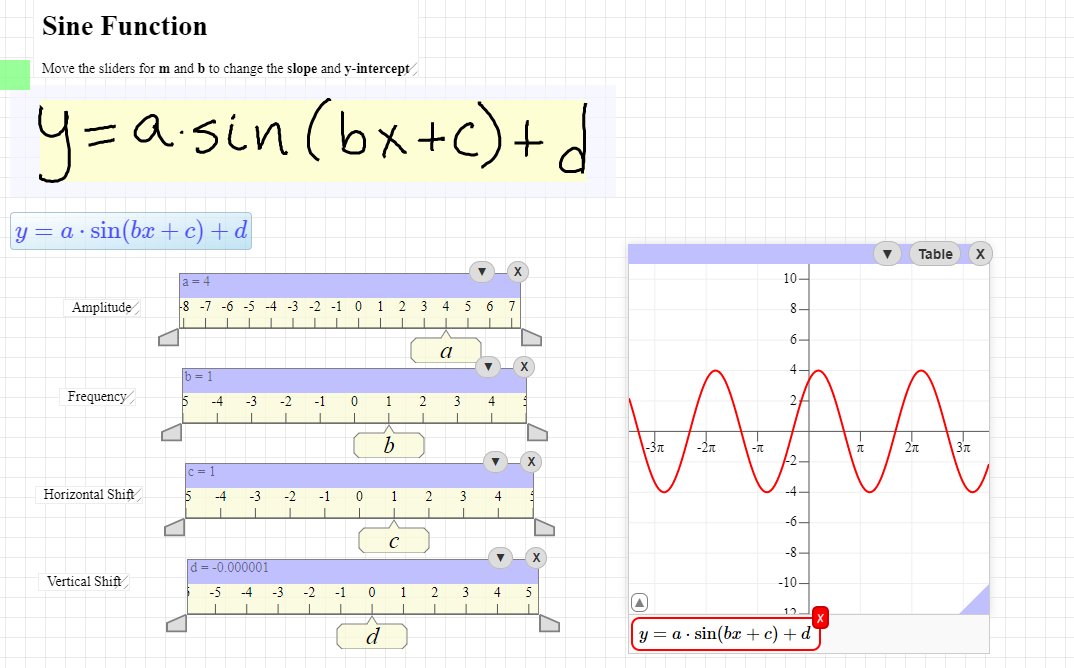Delete the graph equation with red X

coord(820,617)
